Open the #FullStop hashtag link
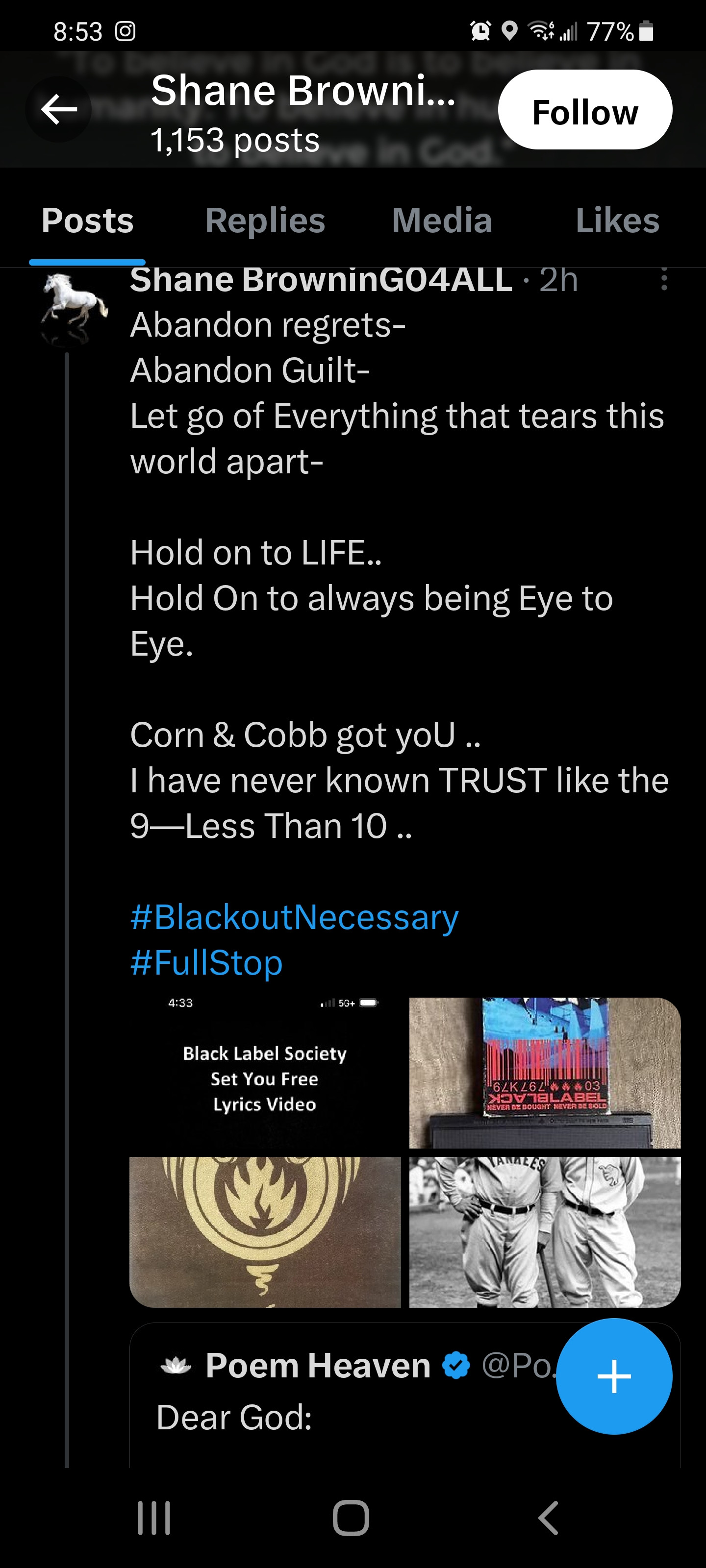The height and width of the screenshot is (1568, 706). pyautogui.click(x=206, y=962)
